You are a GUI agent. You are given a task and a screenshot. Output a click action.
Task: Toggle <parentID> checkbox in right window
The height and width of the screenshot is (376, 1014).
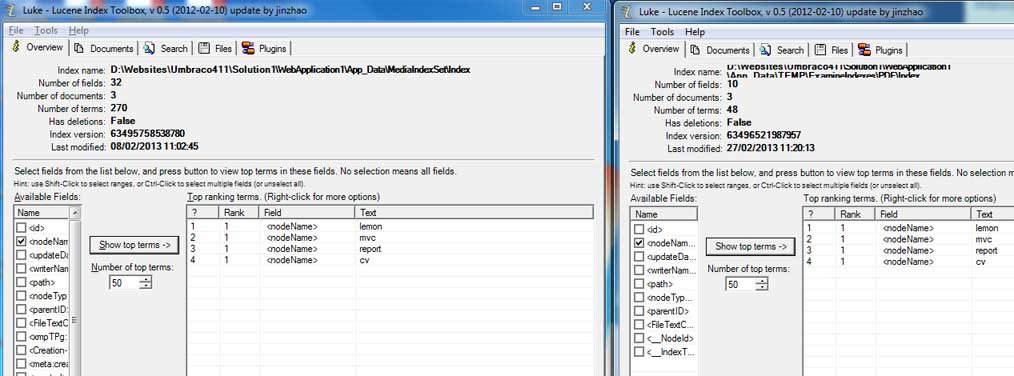click(x=639, y=311)
